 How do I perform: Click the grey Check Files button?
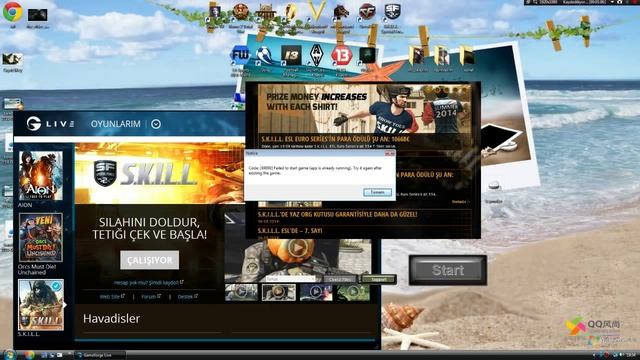coord(340,279)
